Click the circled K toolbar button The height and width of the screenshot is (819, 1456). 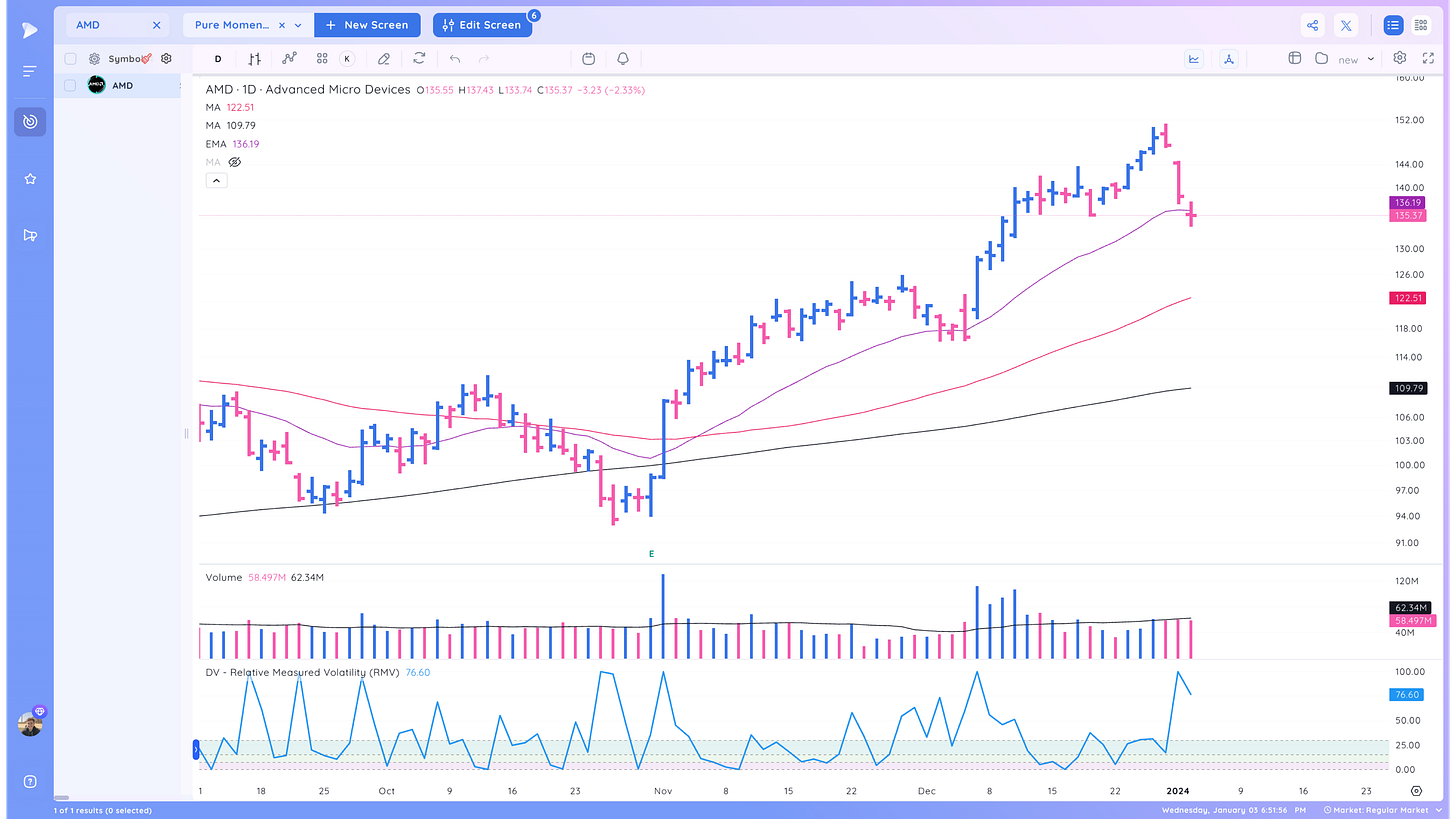tap(347, 59)
